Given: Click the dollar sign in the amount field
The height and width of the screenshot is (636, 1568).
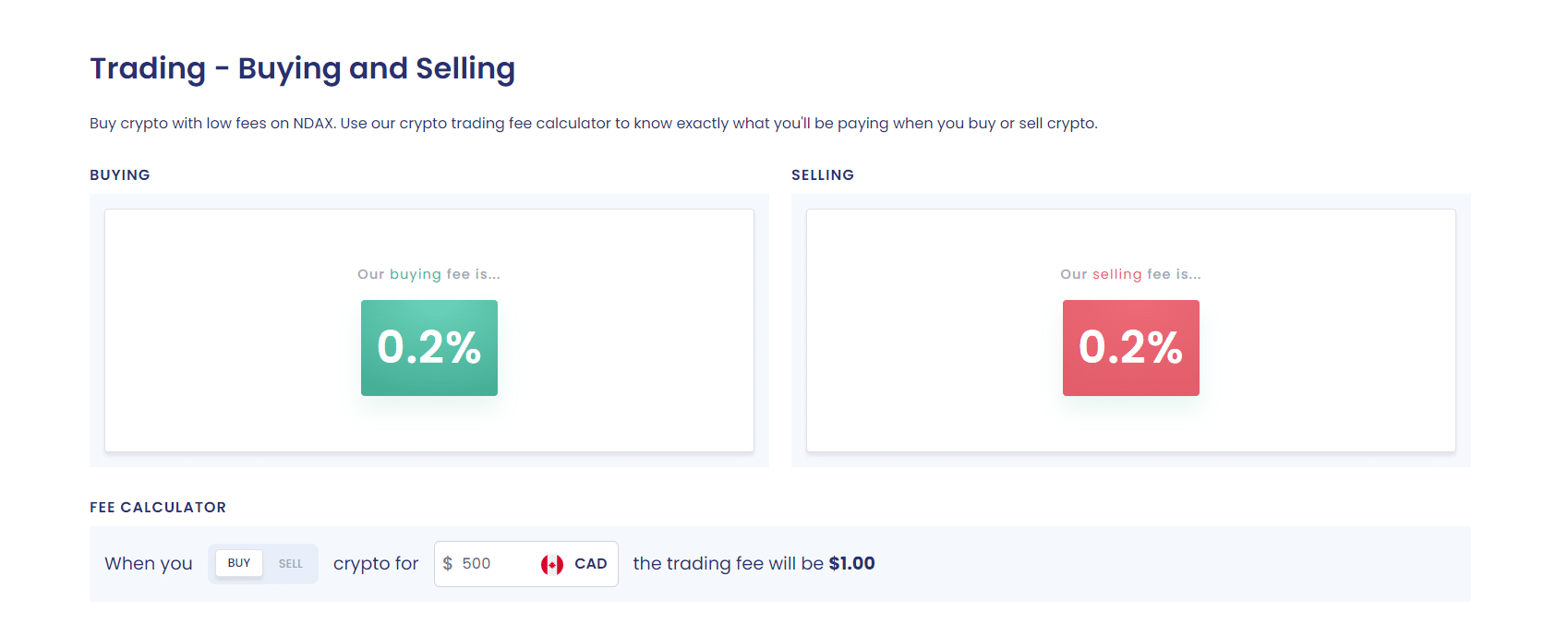Looking at the screenshot, I should [x=448, y=563].
